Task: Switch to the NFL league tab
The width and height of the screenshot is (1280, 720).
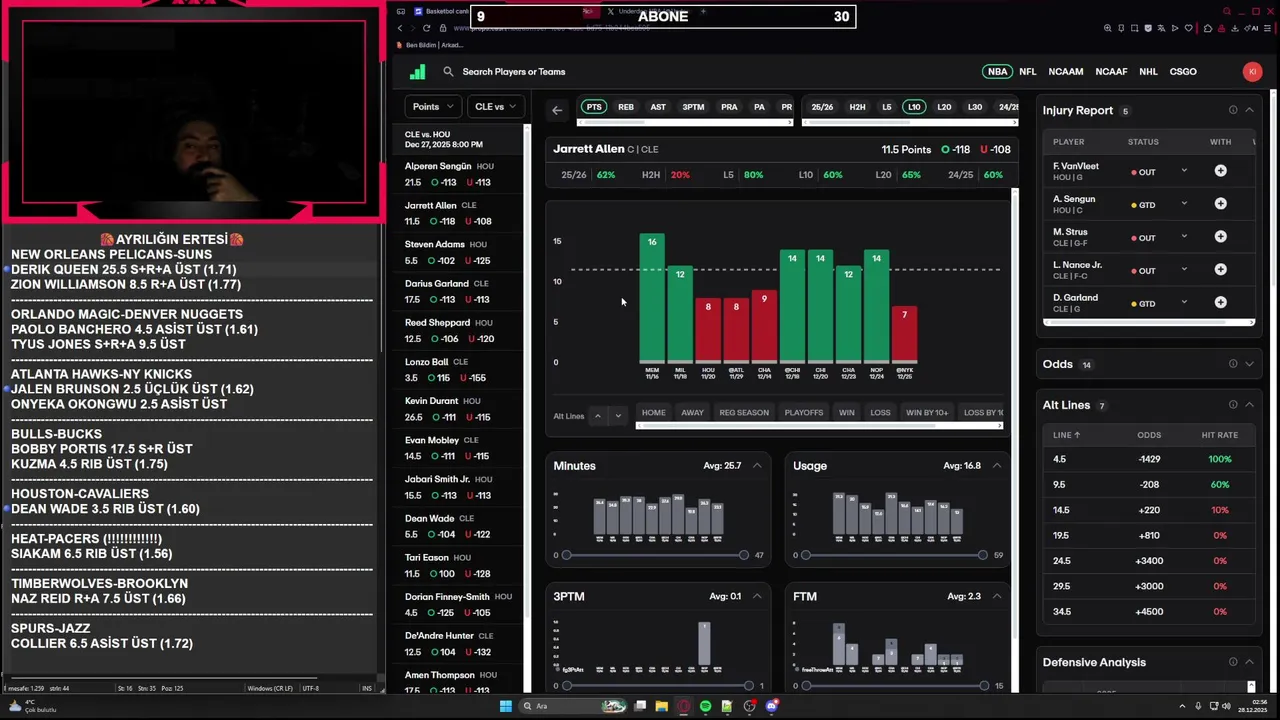Action: (1028, 72)
